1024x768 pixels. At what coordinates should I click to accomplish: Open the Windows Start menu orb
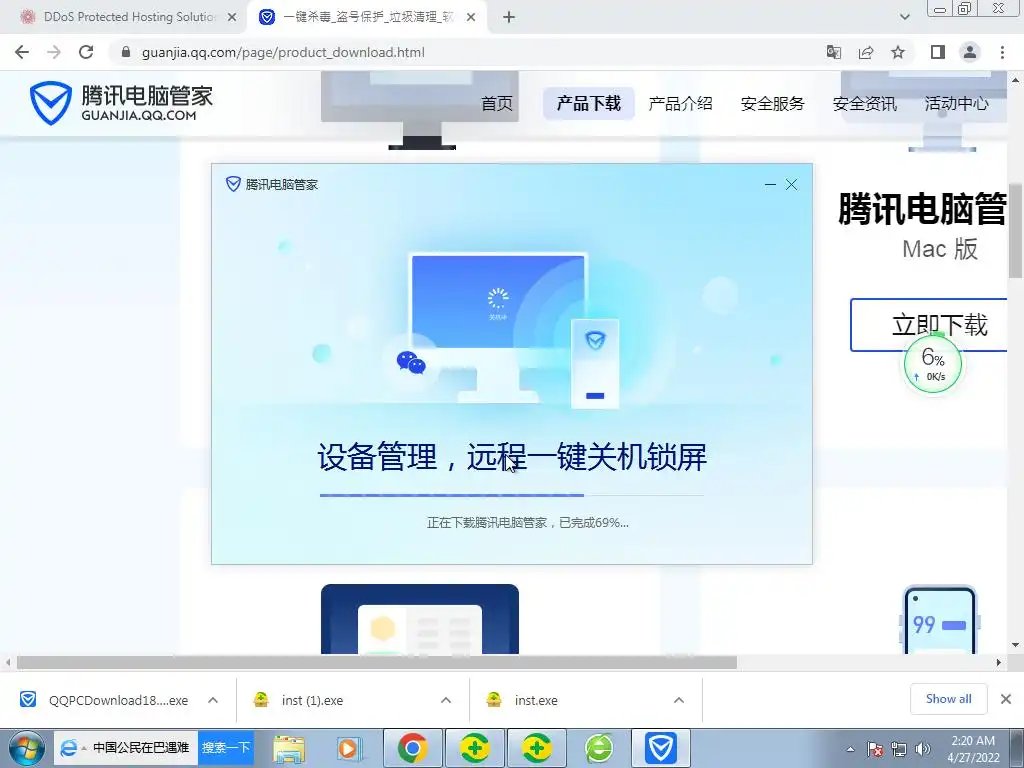point(25,748)
